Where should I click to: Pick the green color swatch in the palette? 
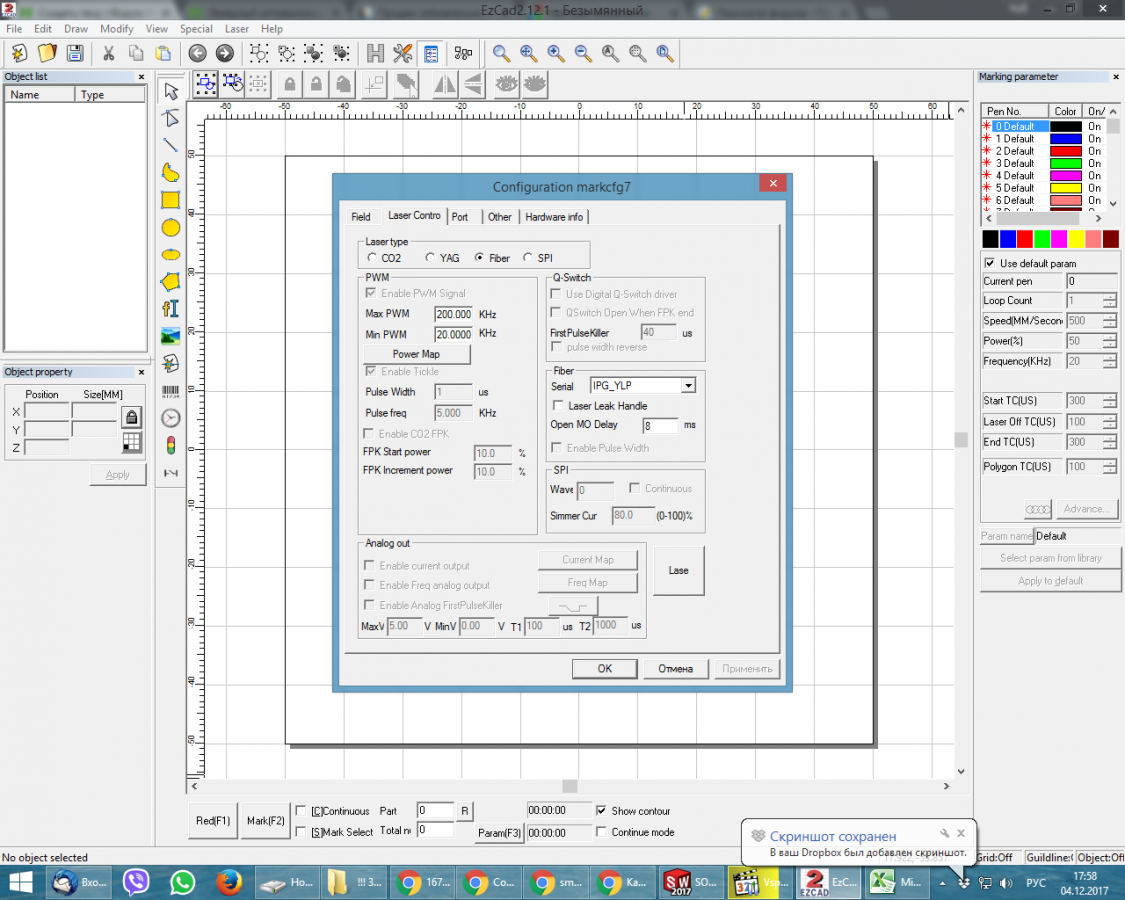pos(1042,239)
